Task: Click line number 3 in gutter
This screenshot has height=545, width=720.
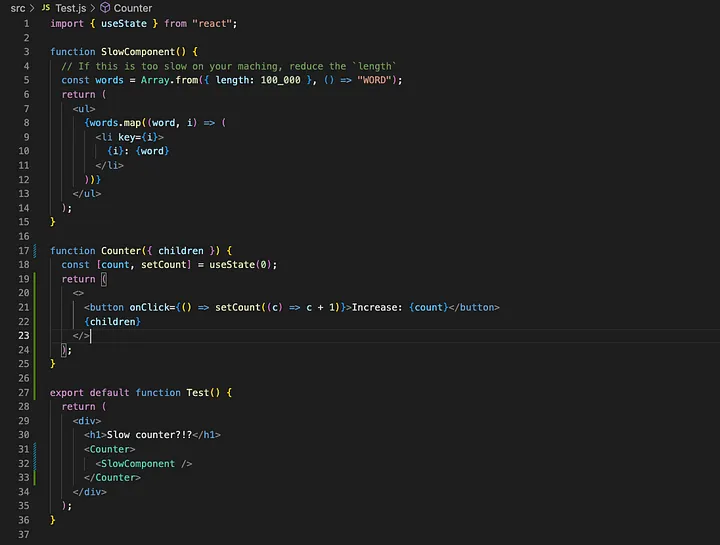Action: pos(26,52)
